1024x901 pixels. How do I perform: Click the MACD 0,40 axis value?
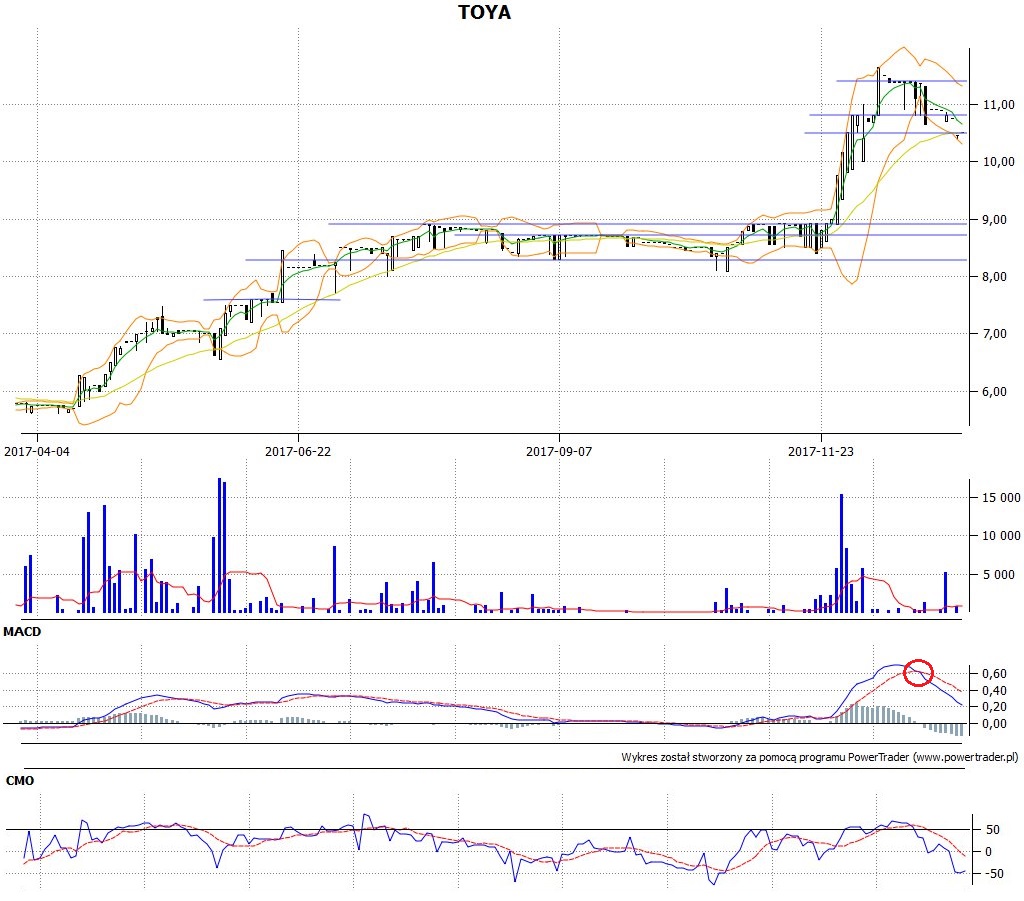click(994, 690)
